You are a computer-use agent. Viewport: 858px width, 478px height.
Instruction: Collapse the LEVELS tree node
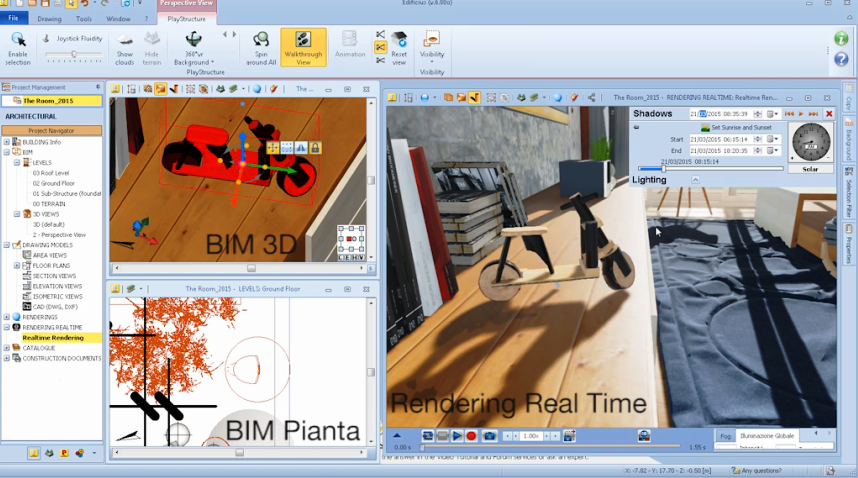point(17,162)
